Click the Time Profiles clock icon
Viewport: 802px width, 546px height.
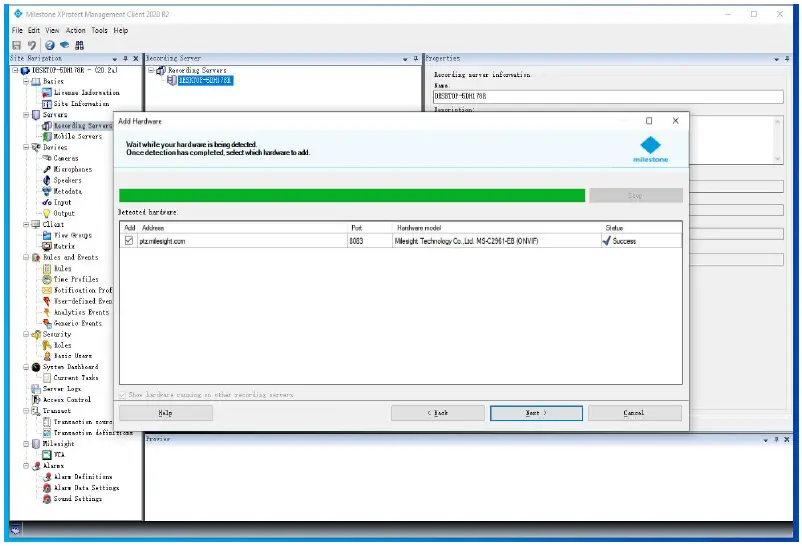coord(47,279)
